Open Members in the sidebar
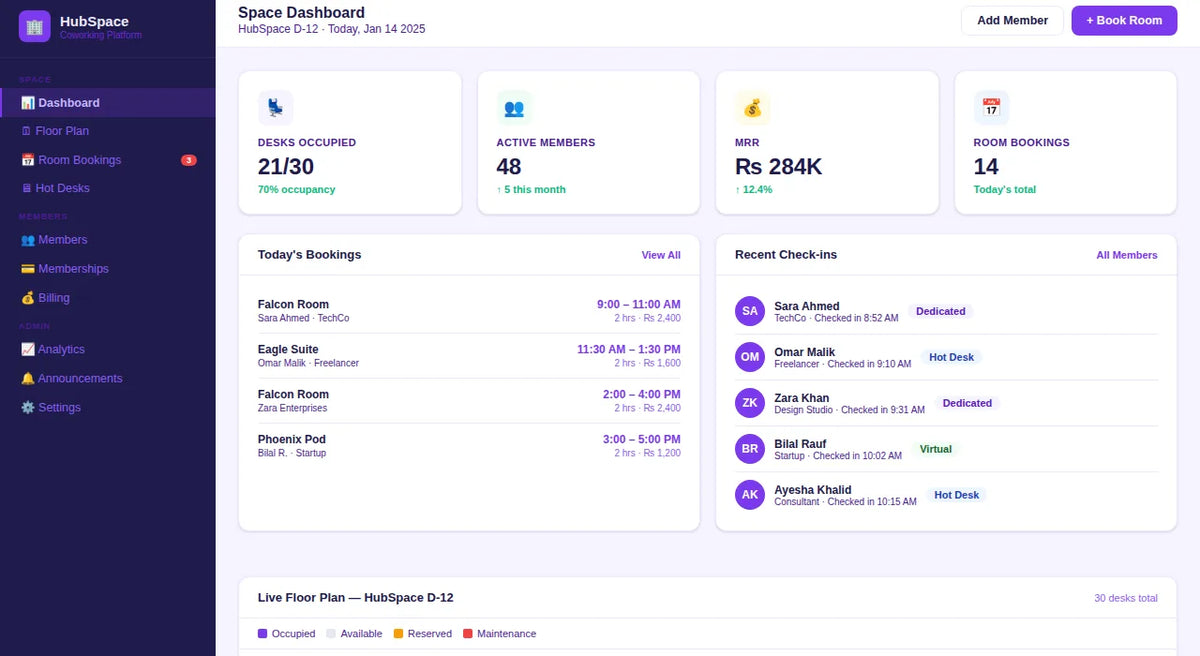This screenshot has width=1200, height=656. point(108,240)
